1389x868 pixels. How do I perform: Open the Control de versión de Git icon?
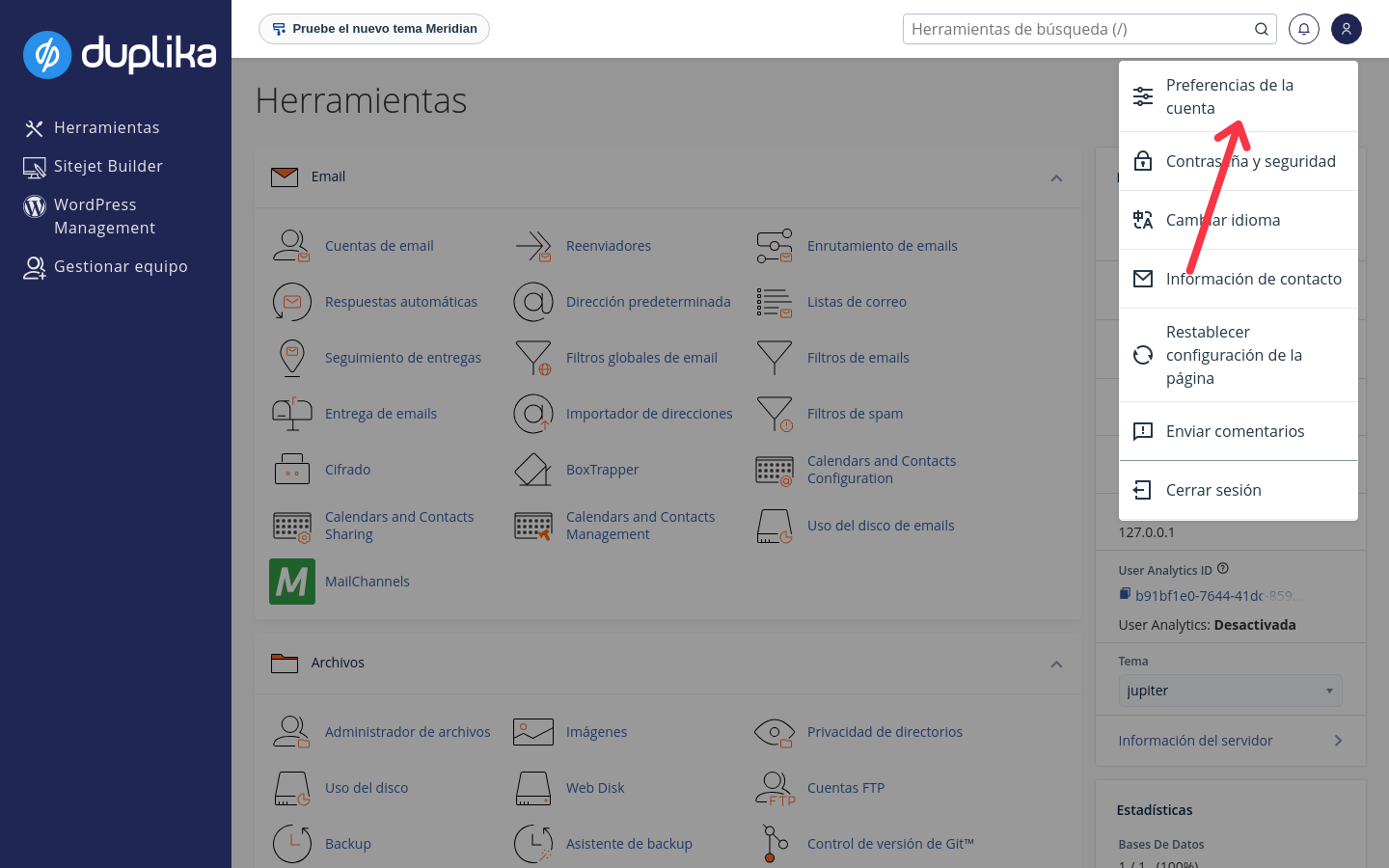click(774, 844)
